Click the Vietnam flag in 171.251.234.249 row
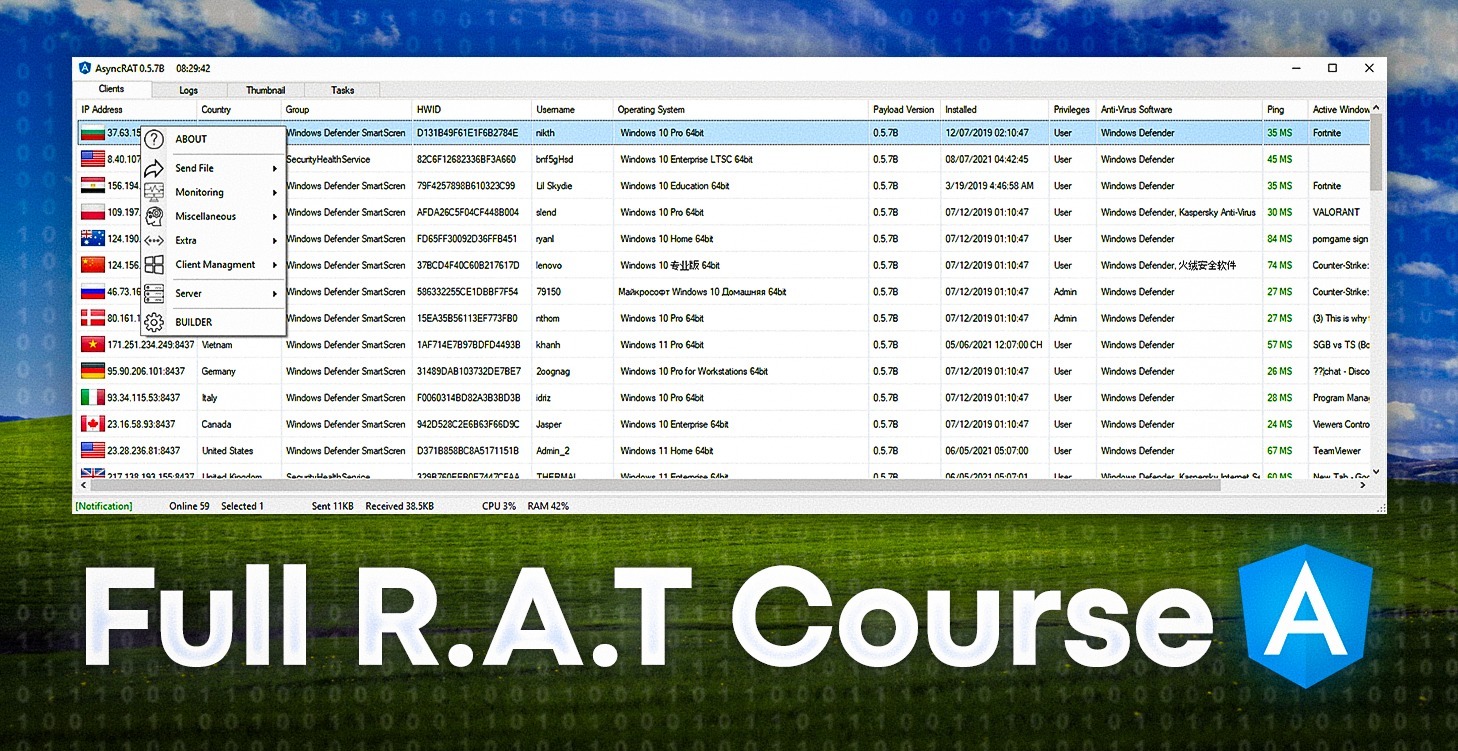The image size is (1458, 751). point(93,344)
